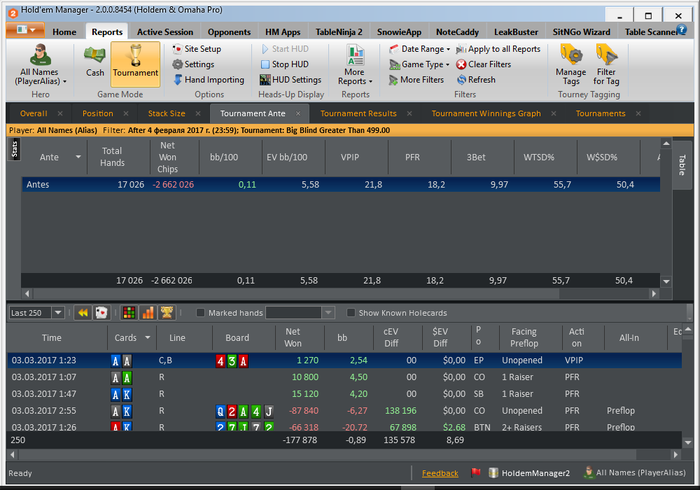The image size is (700, 490).
Task: Open HUD Settings
Action: [291, 79]
